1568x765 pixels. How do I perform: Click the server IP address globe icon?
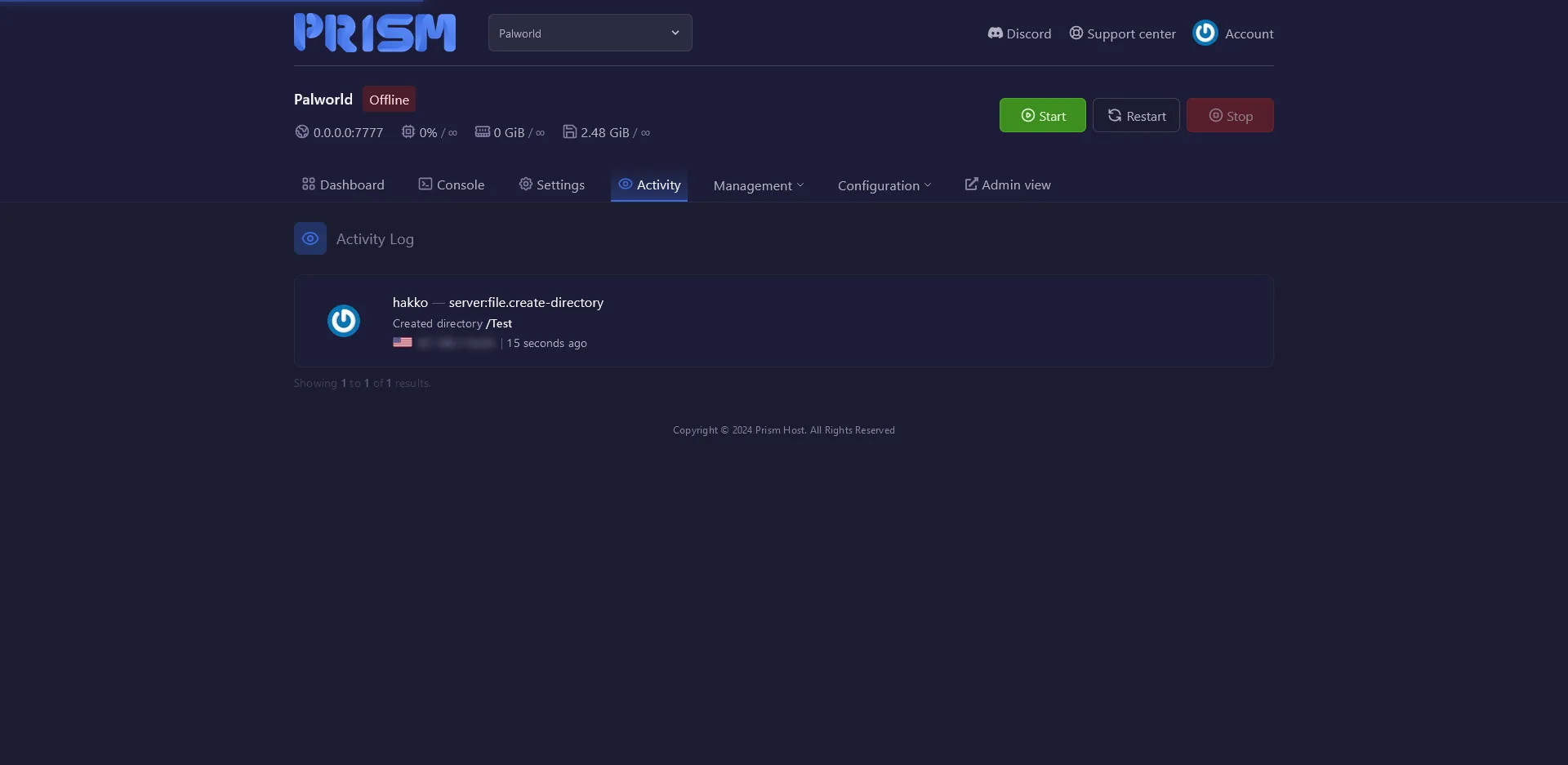[302, 132]
